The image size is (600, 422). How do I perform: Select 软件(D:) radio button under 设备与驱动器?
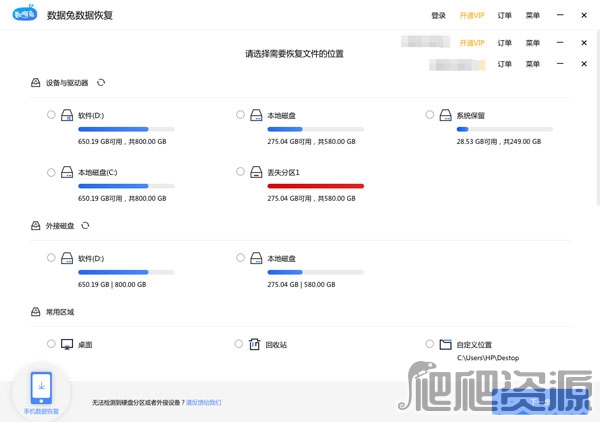tap(51, 114)
